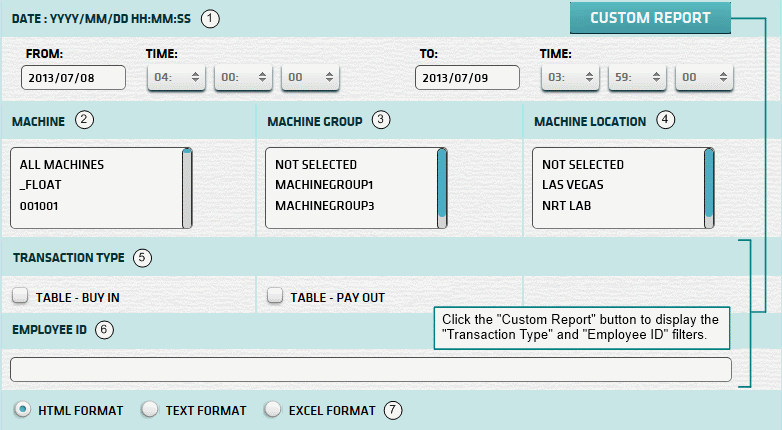Select NOT SELECTED in Machine Group list
This screenshot has width=782, height=430.
pos(316,165)
